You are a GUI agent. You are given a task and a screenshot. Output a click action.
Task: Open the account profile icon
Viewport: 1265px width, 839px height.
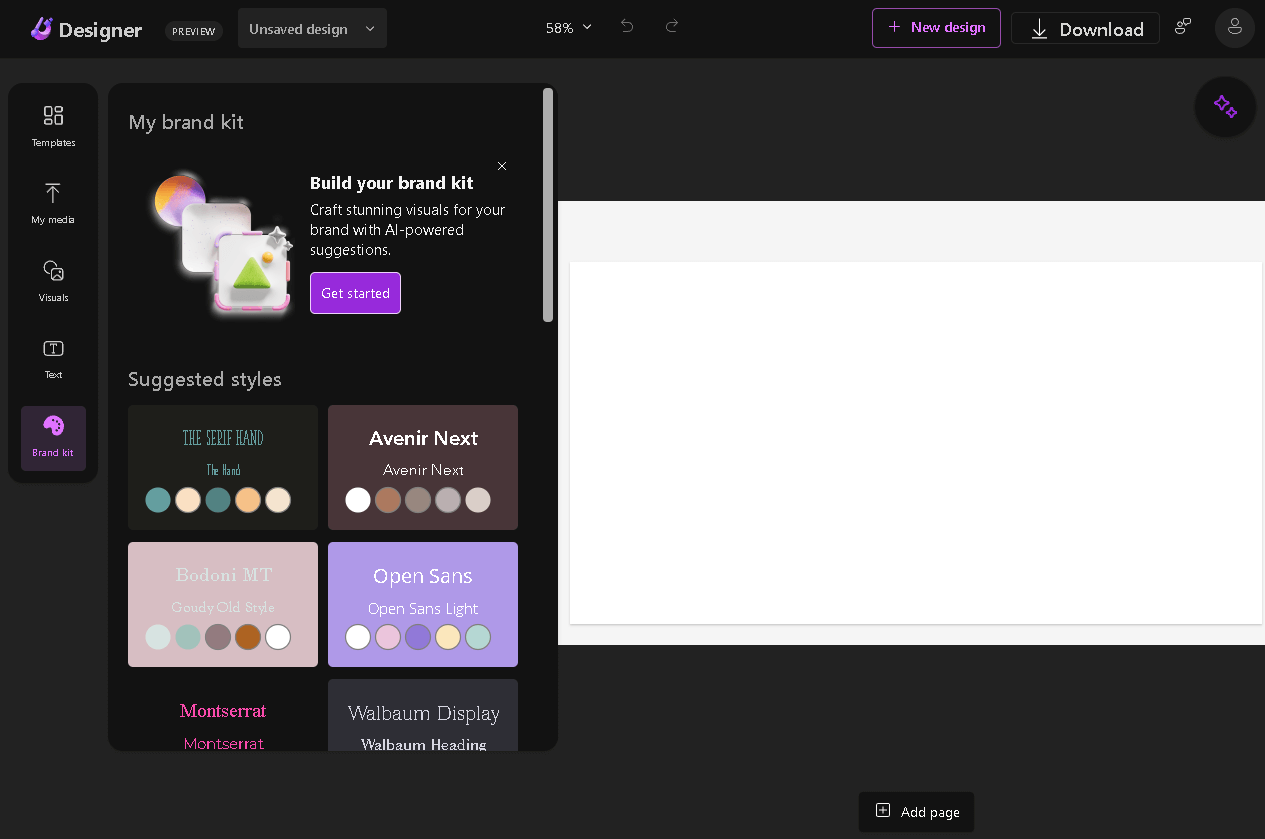pos(1235,28)
